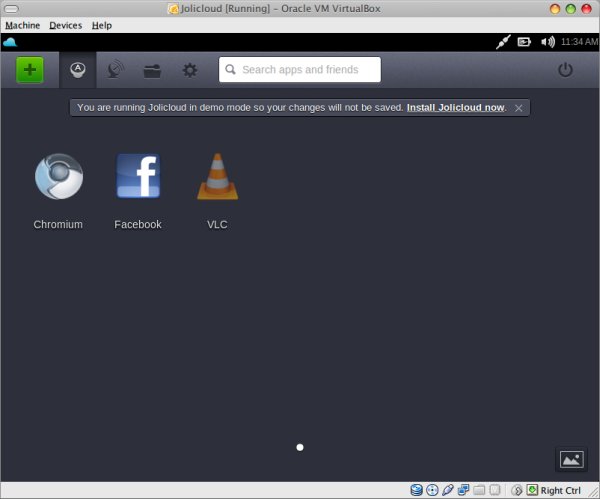Image resolution: width=600 pixels, height=499 pixels.
Task: Click the VirtualBox optical disc status icon
Action: (x=432, y=490)
